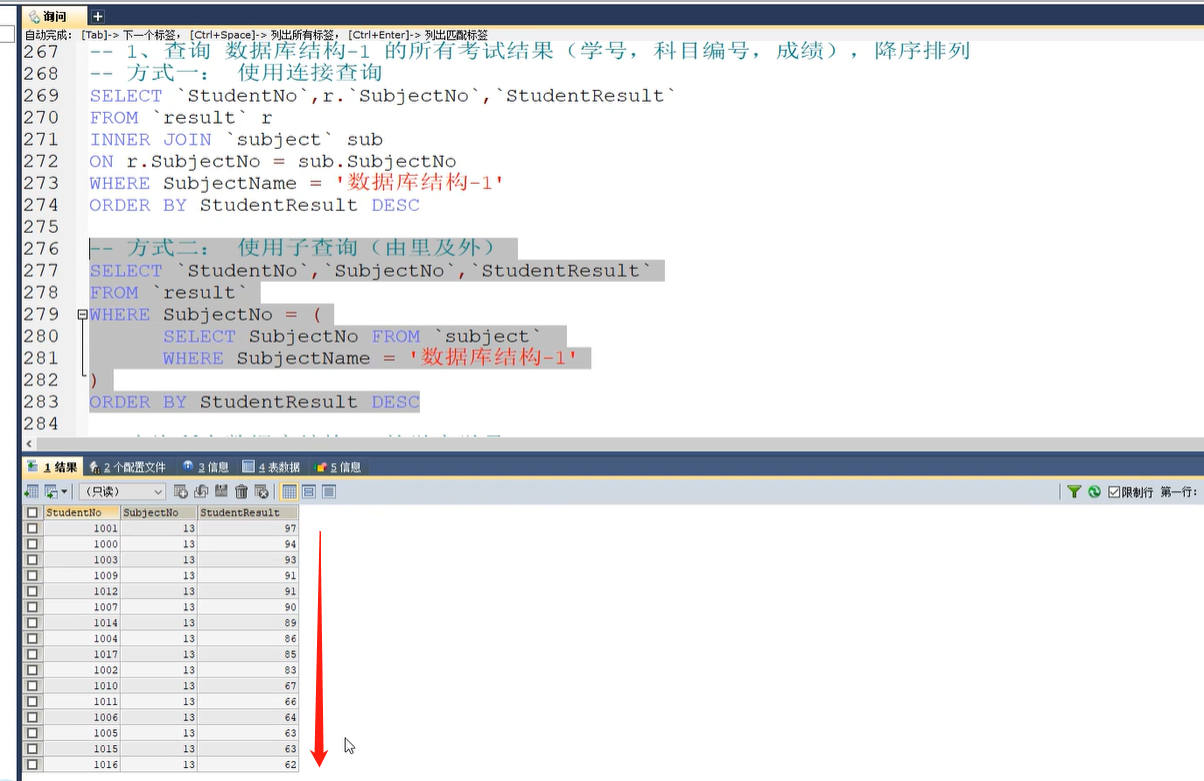This screenshot has width=1204, height=781.
Task: Open the 2 个配置文件 tab
Action: coord(127,467)
